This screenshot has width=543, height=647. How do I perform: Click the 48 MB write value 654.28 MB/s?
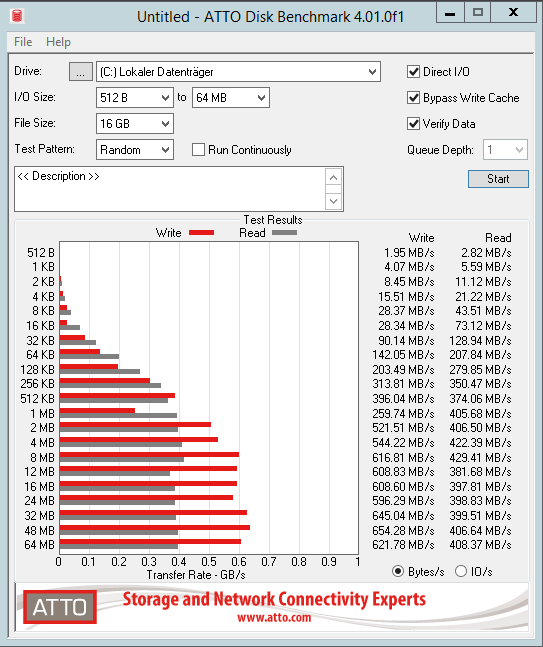point(403,530)
